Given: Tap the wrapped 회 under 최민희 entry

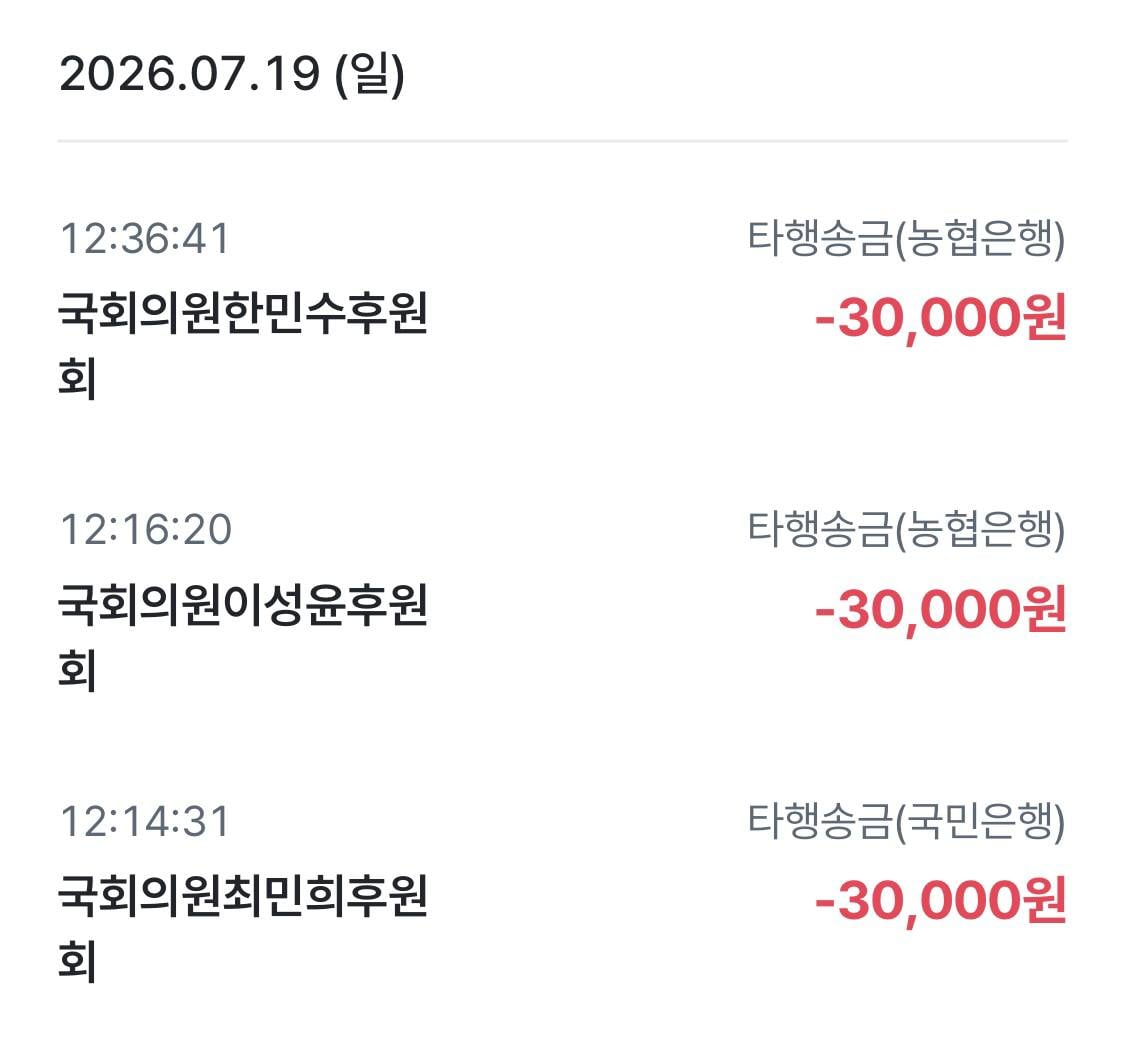Looking at the screenshot, I should point(77,961).
